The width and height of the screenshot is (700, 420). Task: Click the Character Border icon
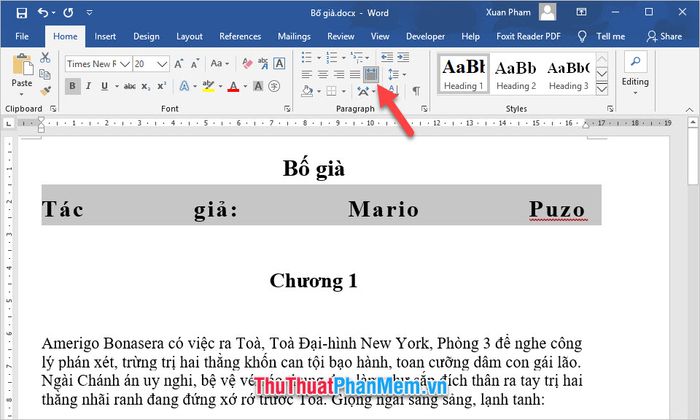[279, 63]
